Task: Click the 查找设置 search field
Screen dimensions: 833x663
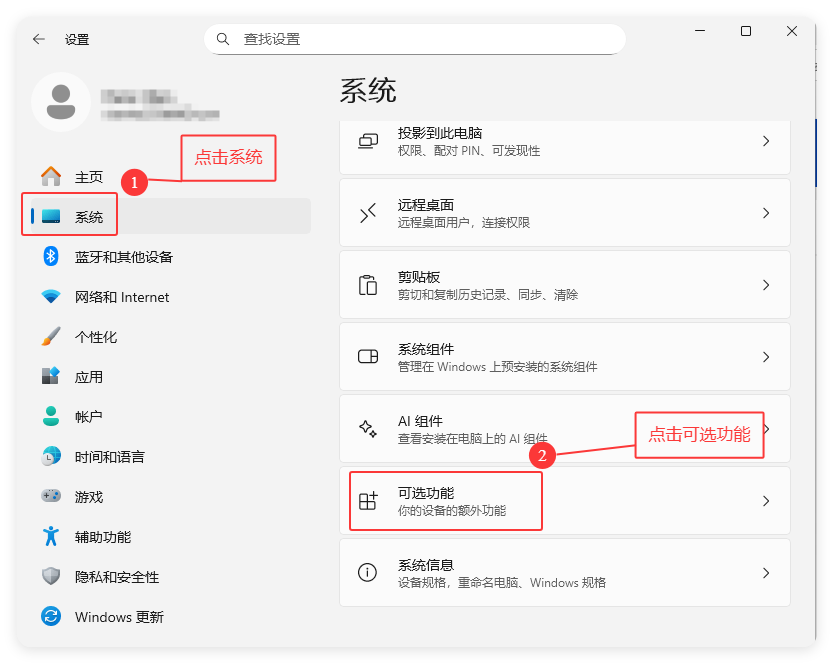Action: (415, 38)
